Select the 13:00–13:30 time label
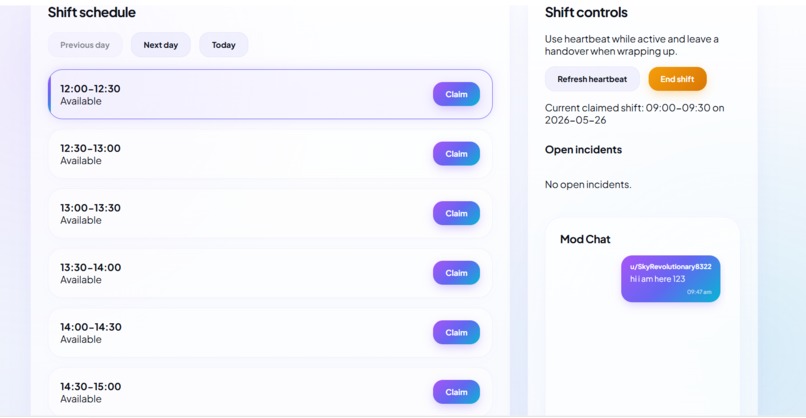 [x=90, y=208]
